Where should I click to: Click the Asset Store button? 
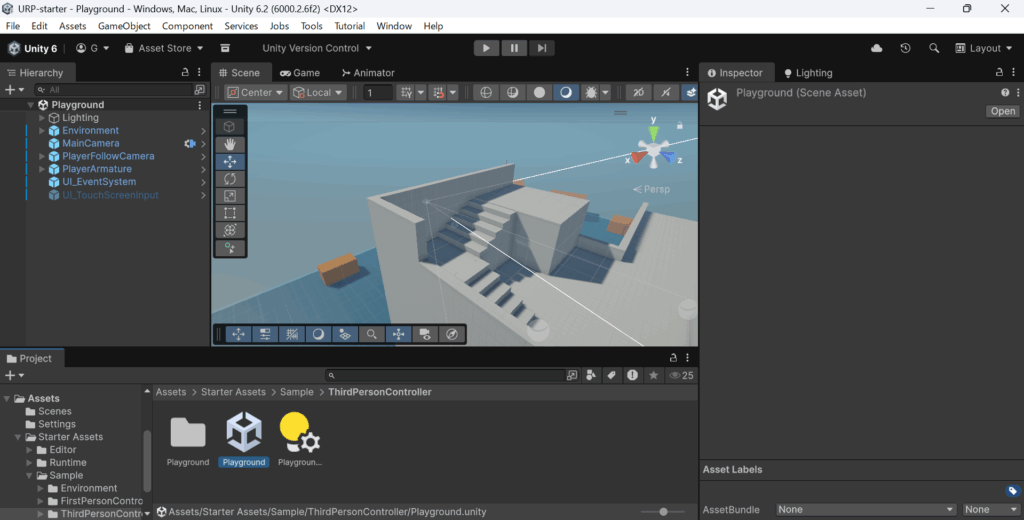(x=164, y=48)
